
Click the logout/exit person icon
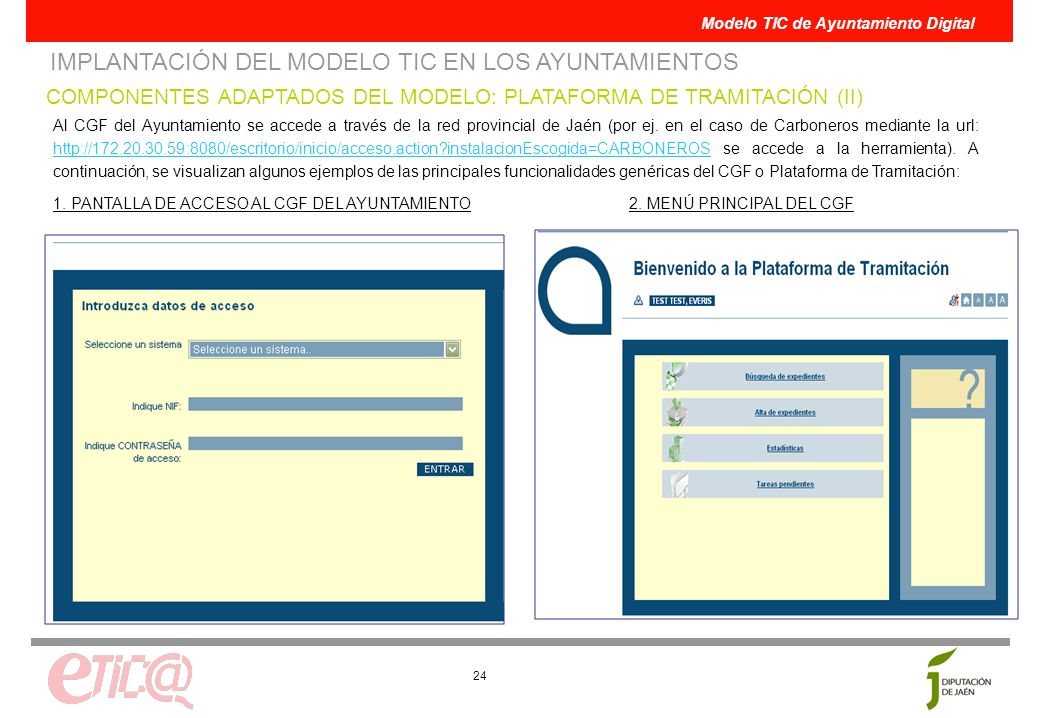point(954,300)
